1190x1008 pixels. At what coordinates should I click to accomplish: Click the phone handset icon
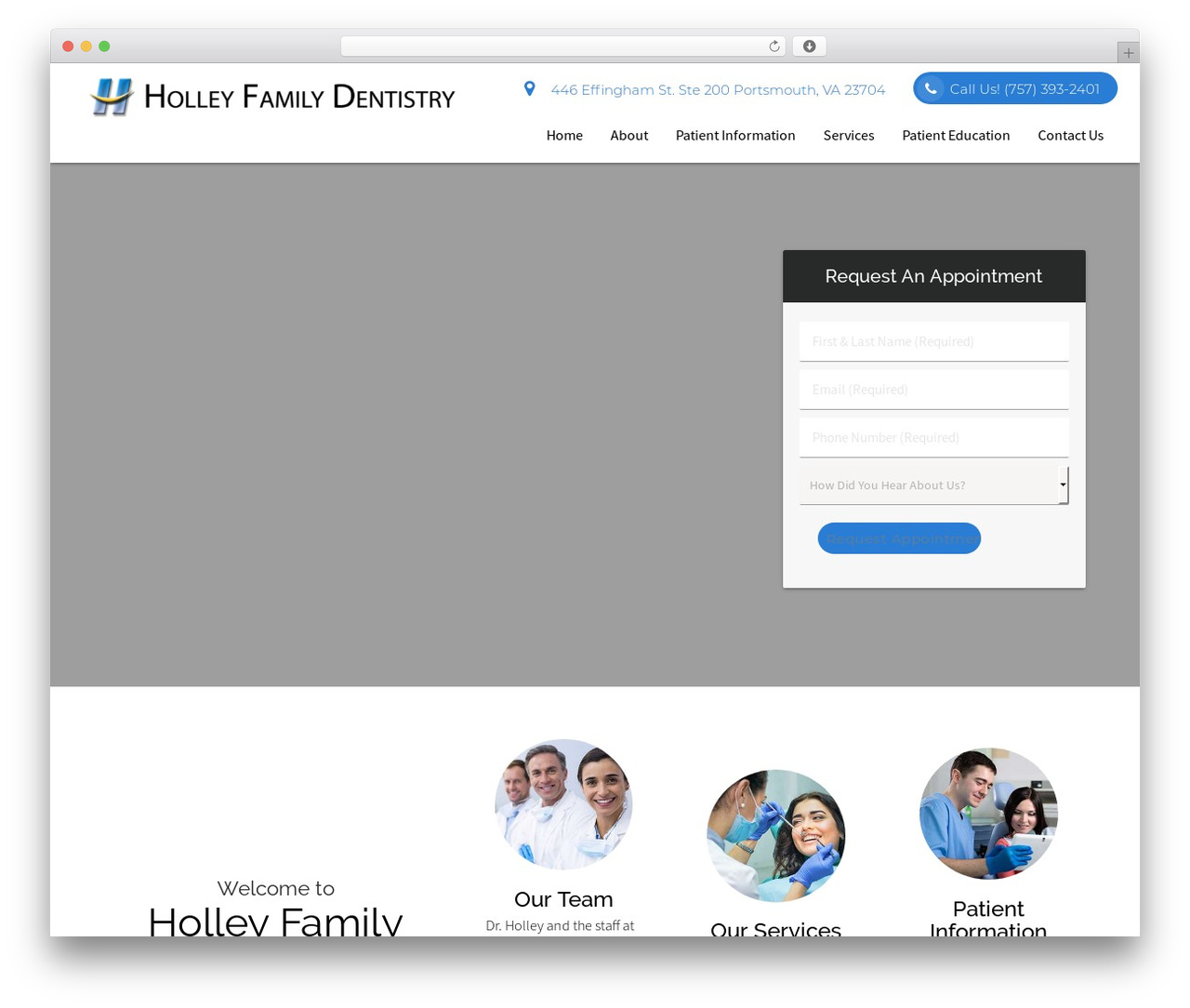pyautogui.click(x=931, y=89)
